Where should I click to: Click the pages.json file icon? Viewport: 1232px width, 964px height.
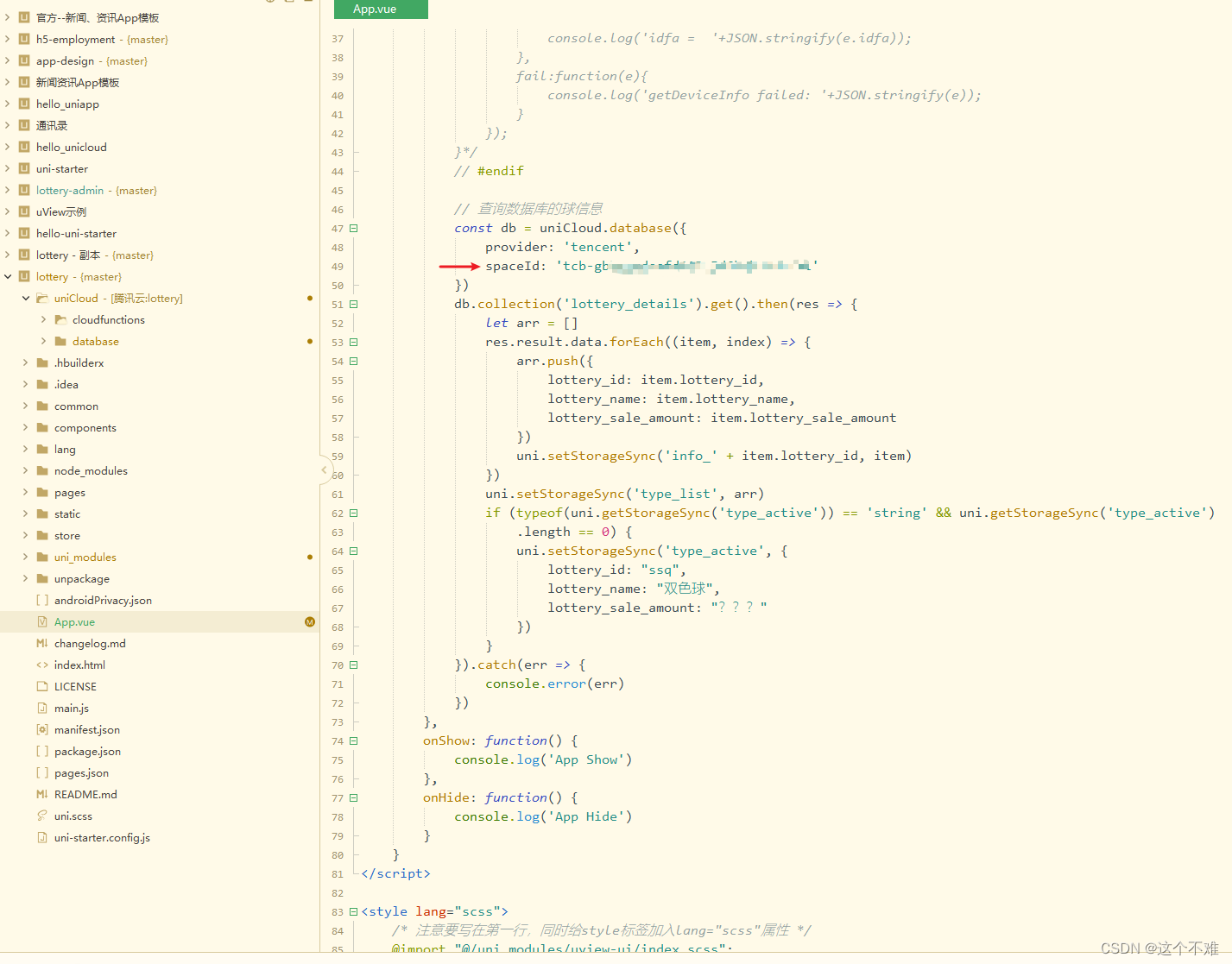pyautogui.click(x=42, y=772)
